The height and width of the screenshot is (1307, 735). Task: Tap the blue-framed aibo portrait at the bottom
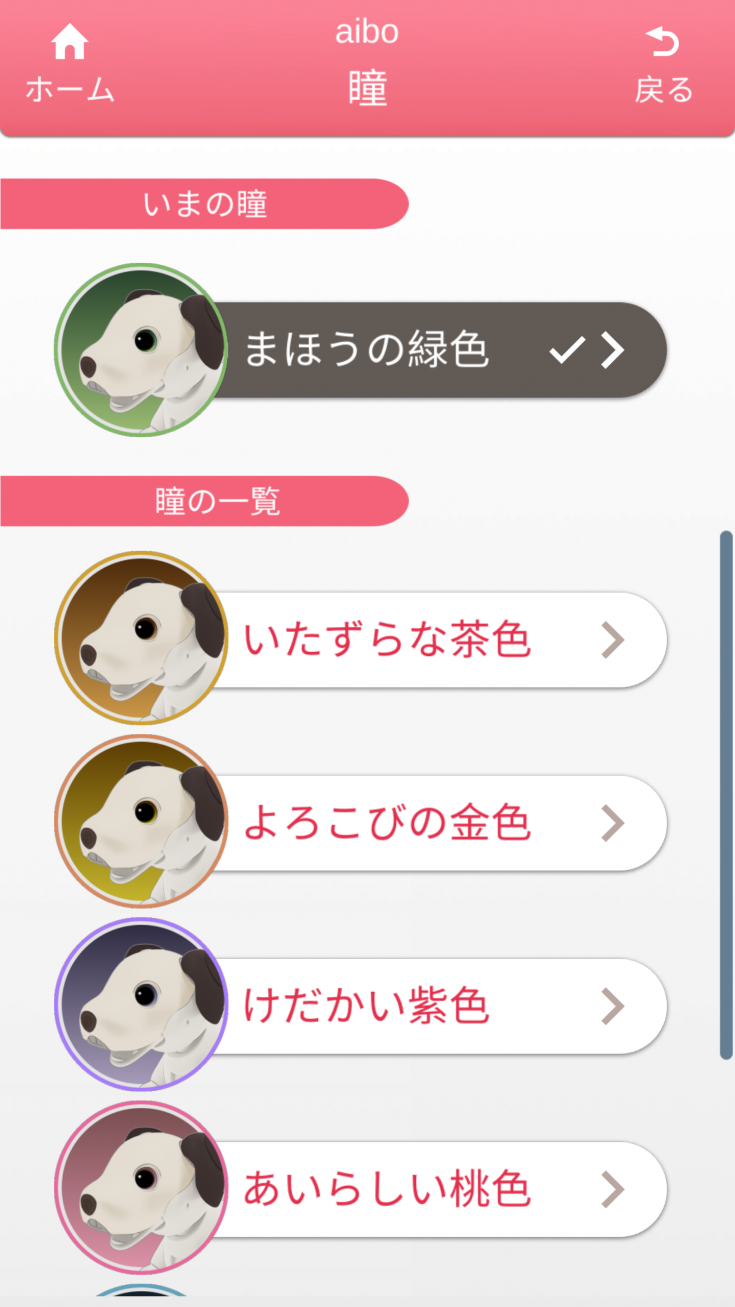click(141, 1295)
